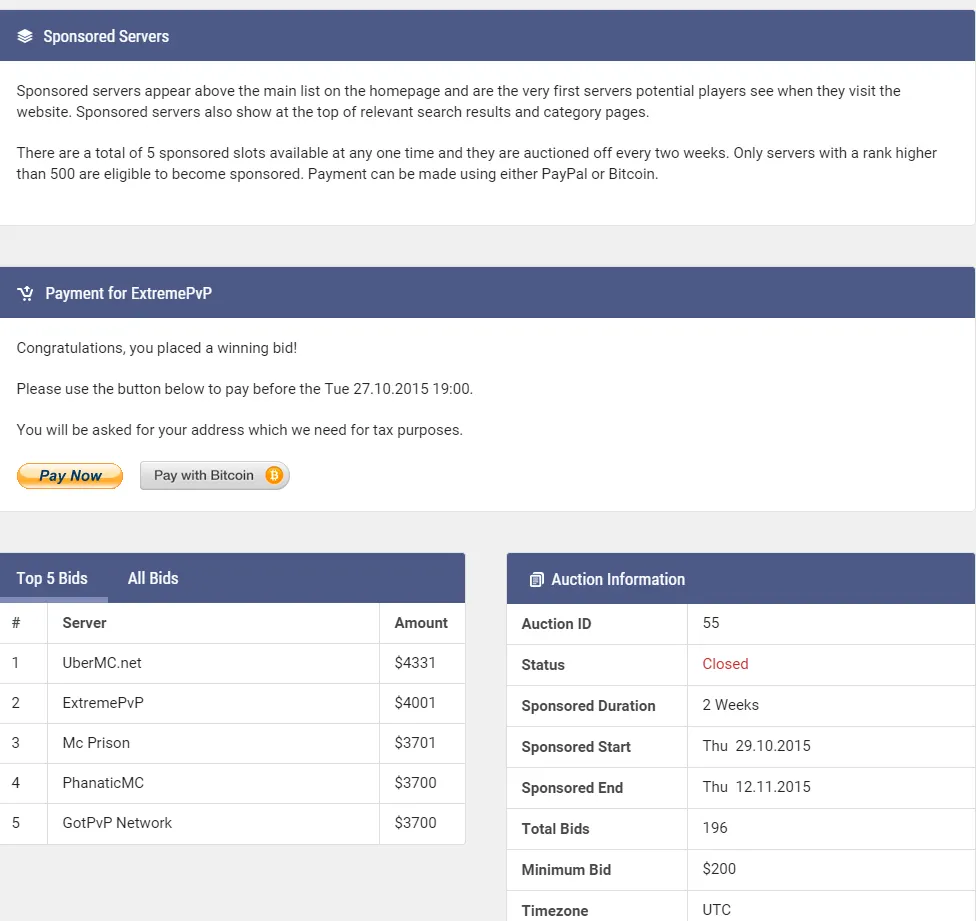Image resolution: width=976 pixels, height=921 pixels.
Task: Click the Sponsored Servers layers icon
Action: 25,36
